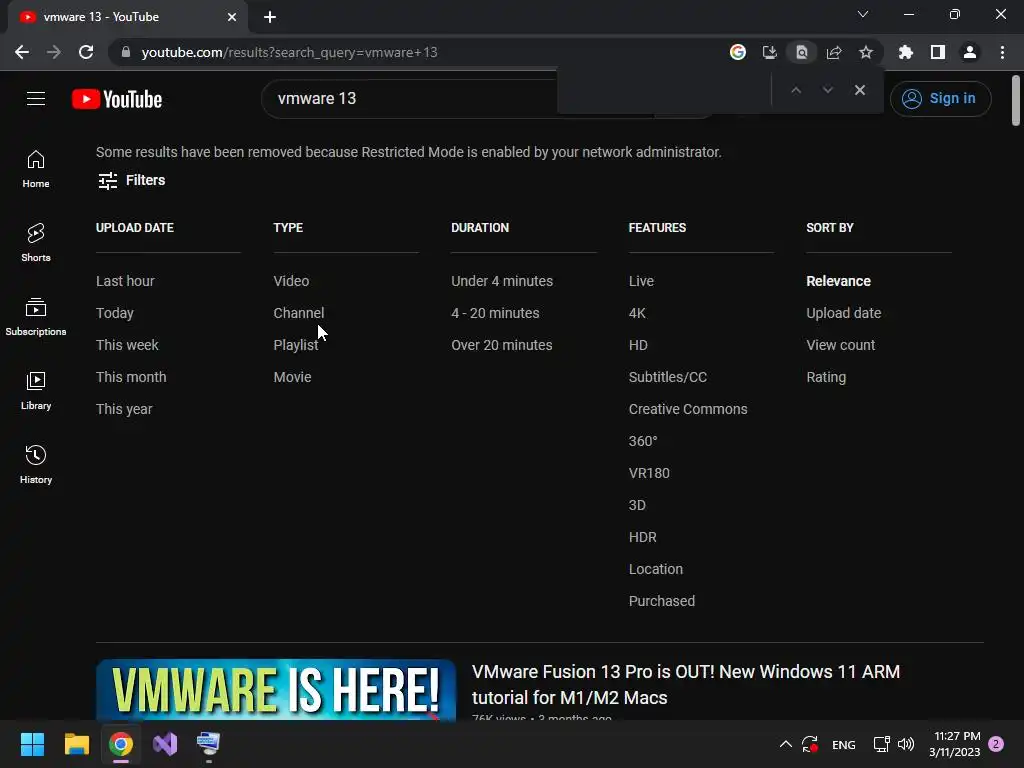Filter uploads to This month
Image resolution: width=1024 pixels, height=768 pixels.
coord(131,377)
